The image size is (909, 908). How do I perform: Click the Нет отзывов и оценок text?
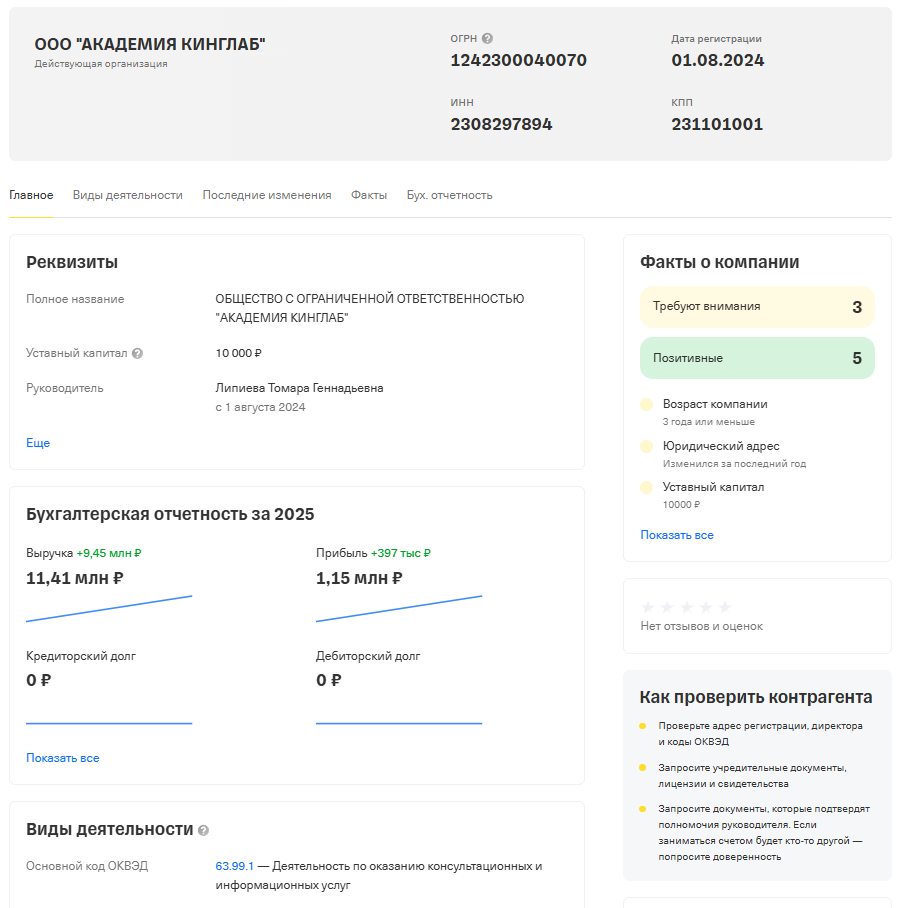click(x=701, y=626)
